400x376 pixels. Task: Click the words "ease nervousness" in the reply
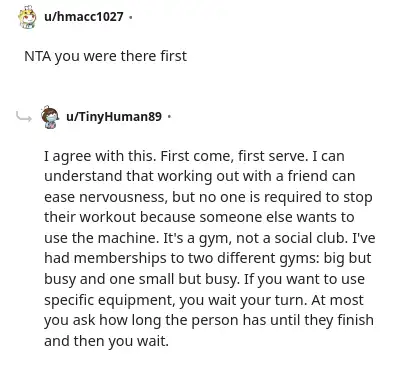point(105,197)
